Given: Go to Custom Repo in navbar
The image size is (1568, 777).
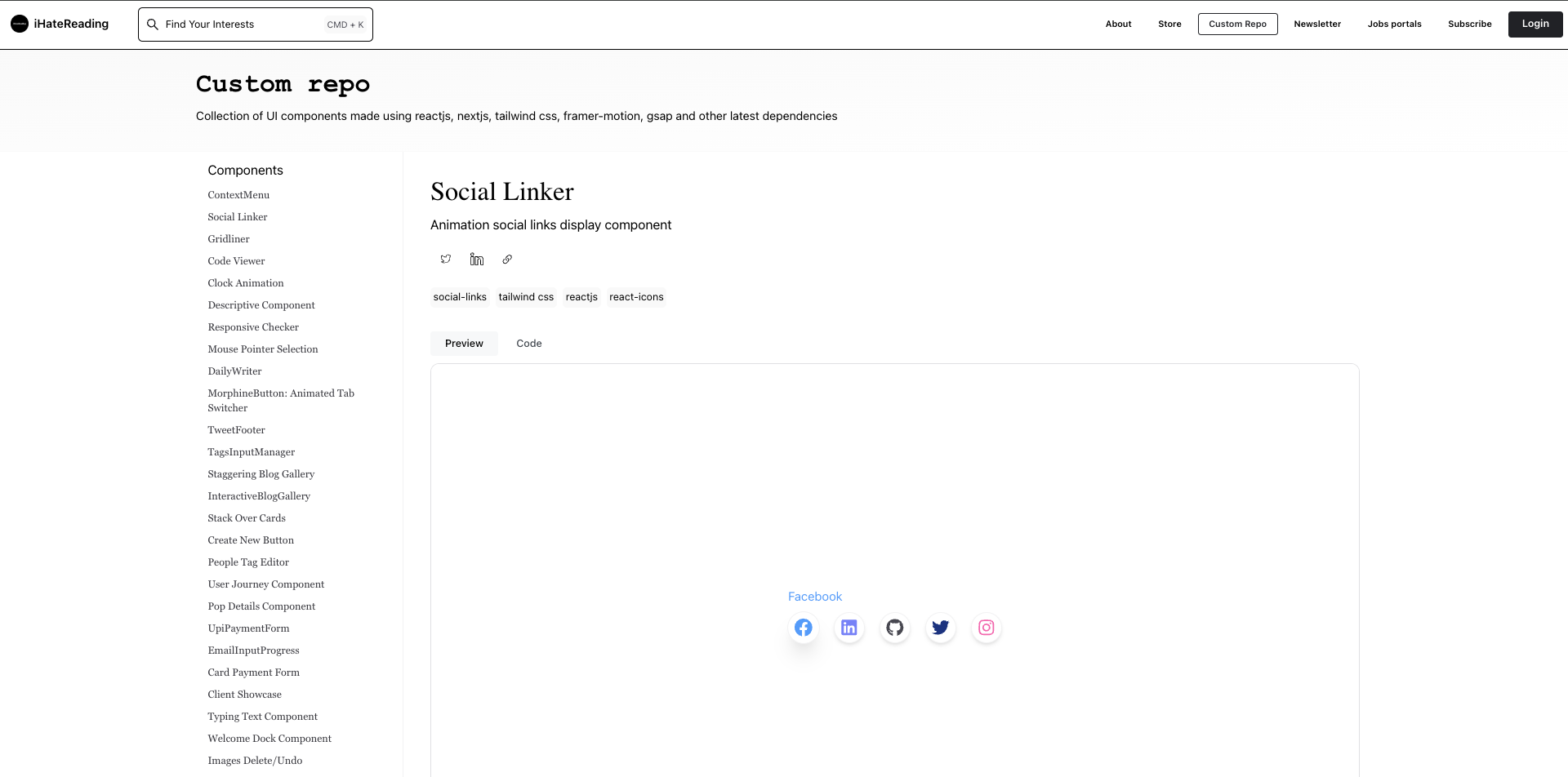Looking at the screenshot, I should (1238, 24).
